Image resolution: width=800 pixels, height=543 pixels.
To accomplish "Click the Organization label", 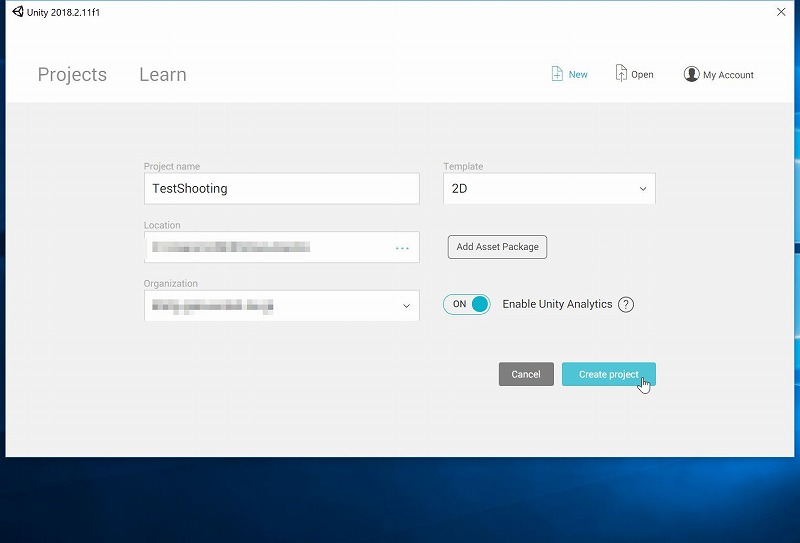I will click(171, 284).
